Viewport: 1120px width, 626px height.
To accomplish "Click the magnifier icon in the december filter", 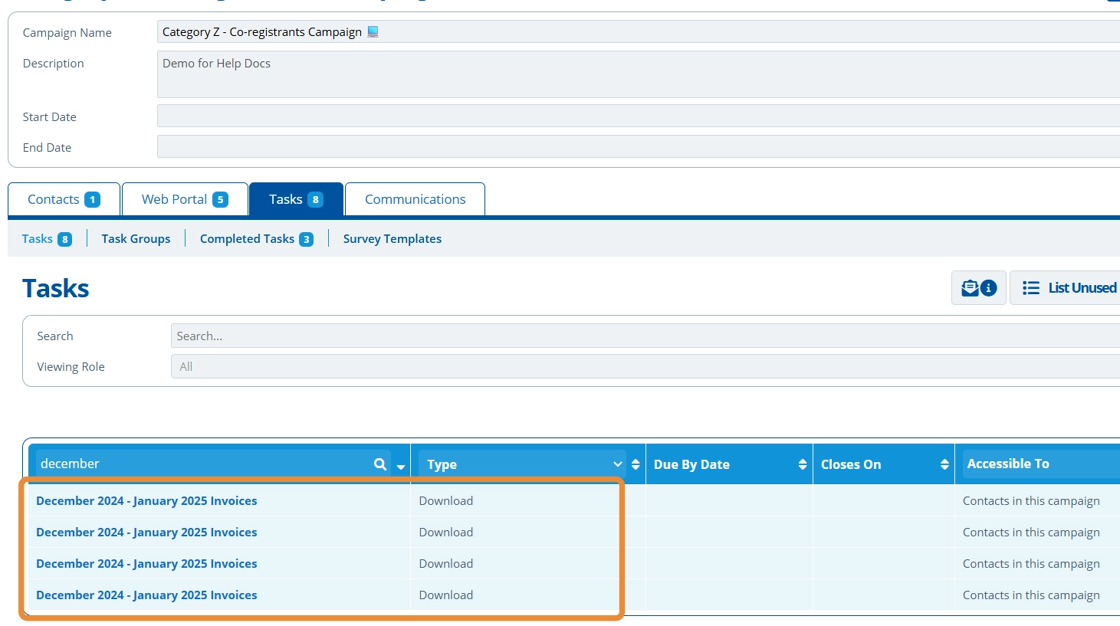I will [380, 464].
